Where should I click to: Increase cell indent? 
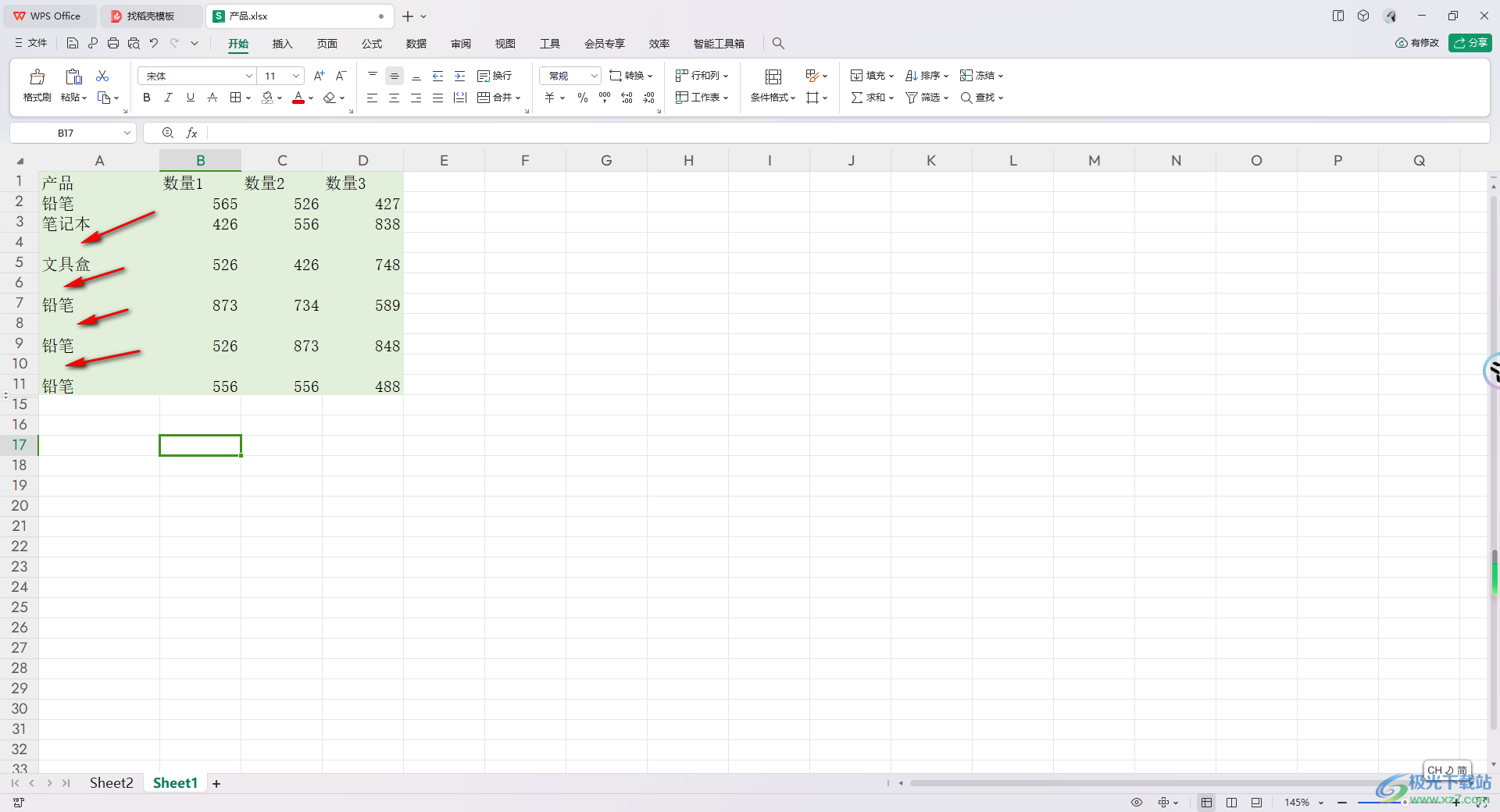point(460,76)
